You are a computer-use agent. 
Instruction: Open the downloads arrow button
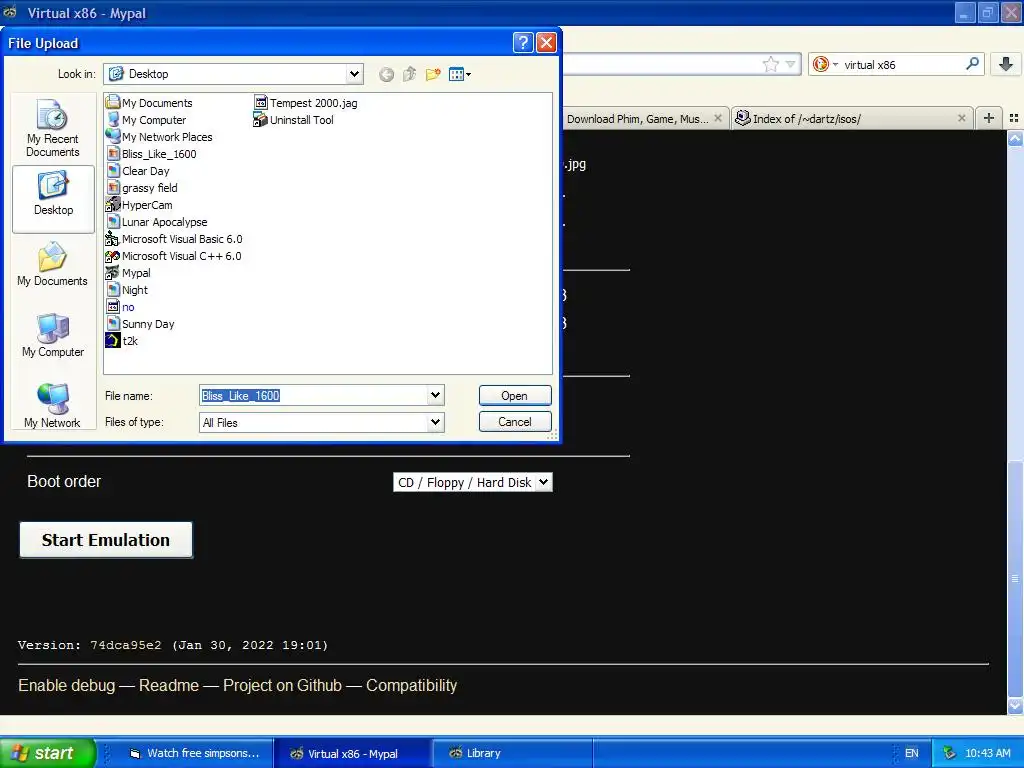1006,63
